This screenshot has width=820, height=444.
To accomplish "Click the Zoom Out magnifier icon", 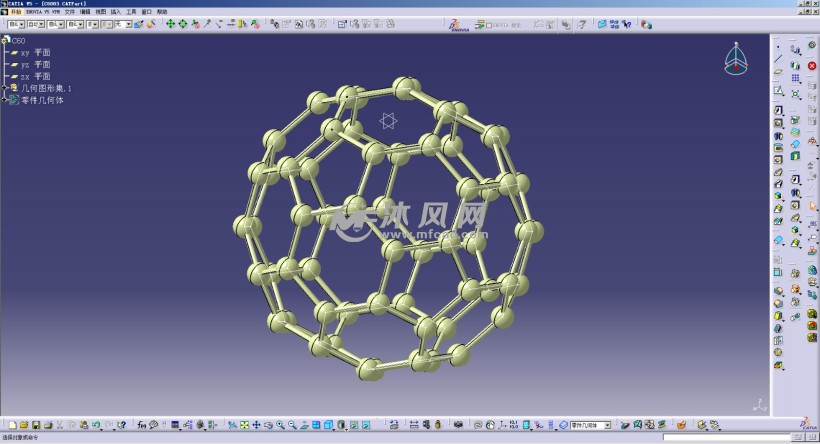I will tap(292, 425).
